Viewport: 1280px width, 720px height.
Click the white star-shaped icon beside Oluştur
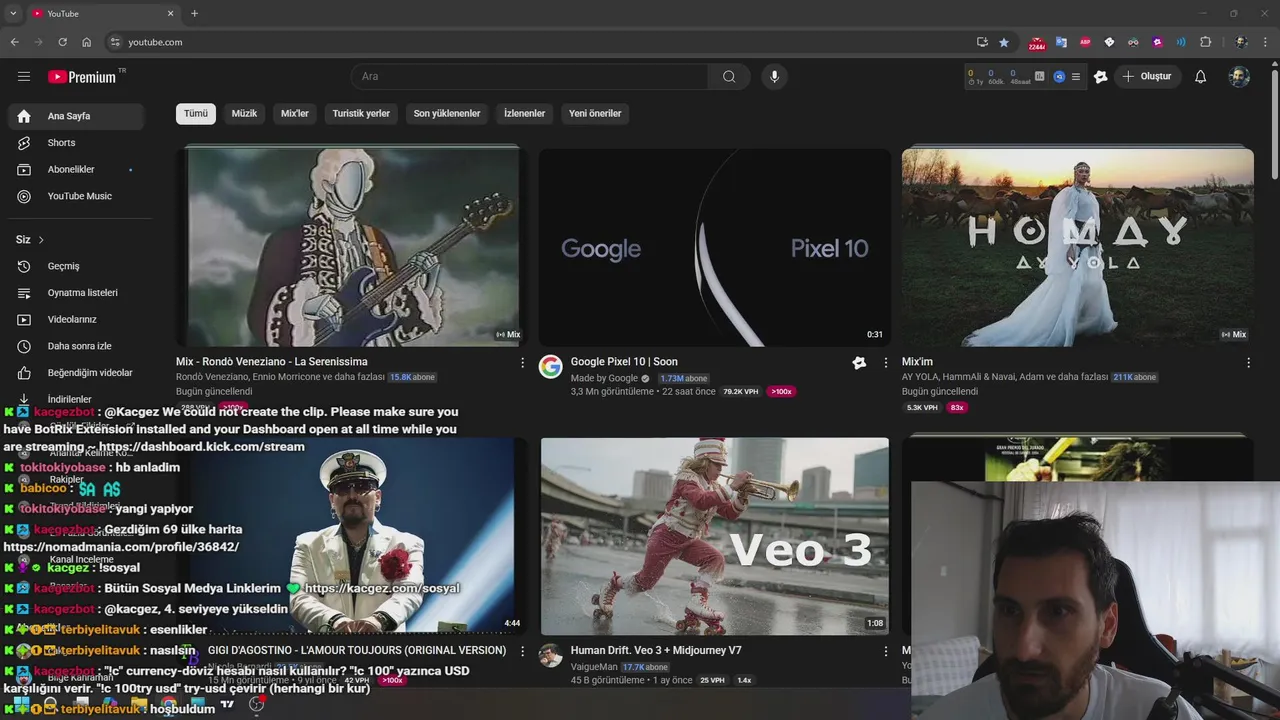tap(1101, 76)
